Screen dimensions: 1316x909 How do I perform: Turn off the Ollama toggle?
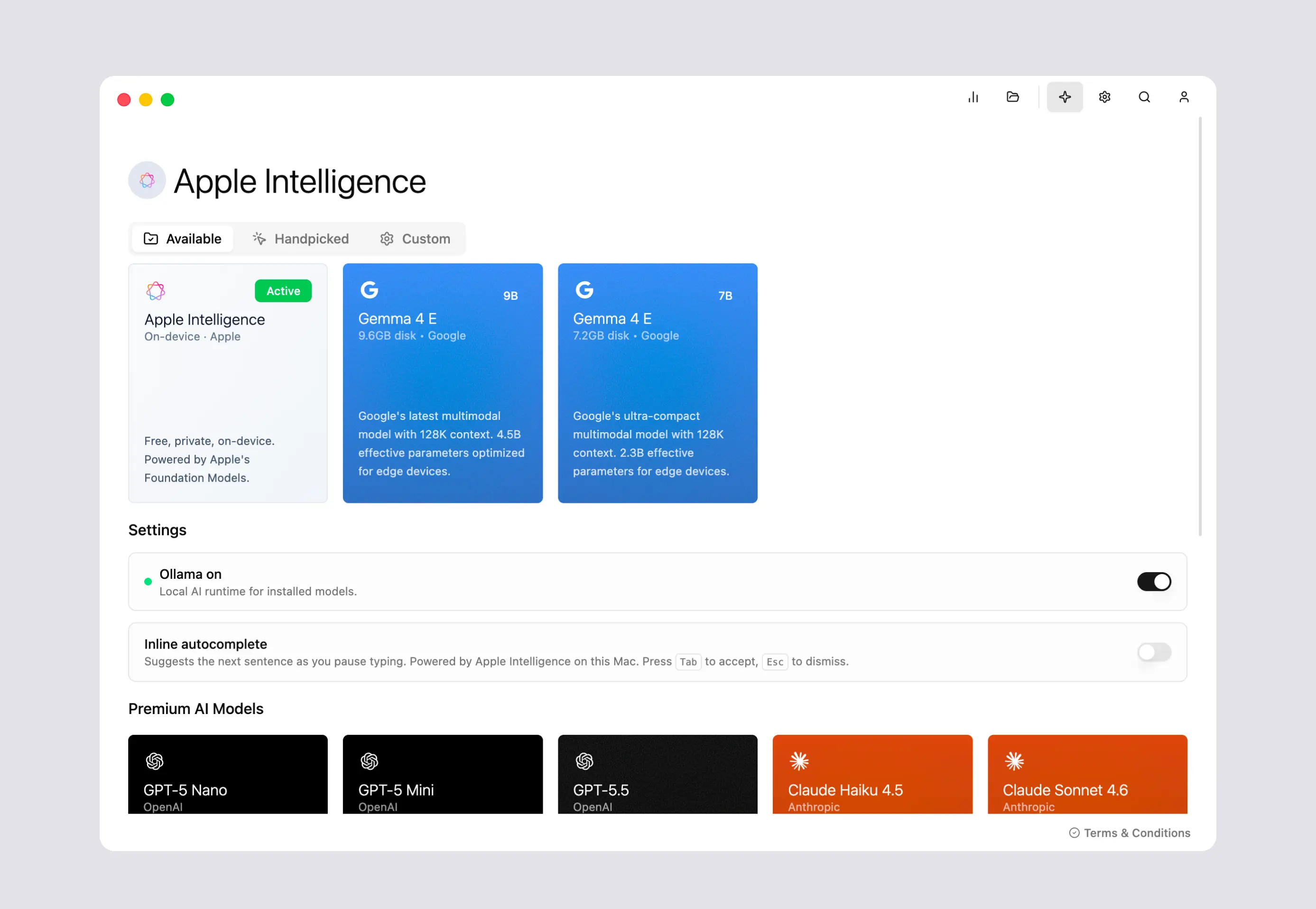(1154, 582)
